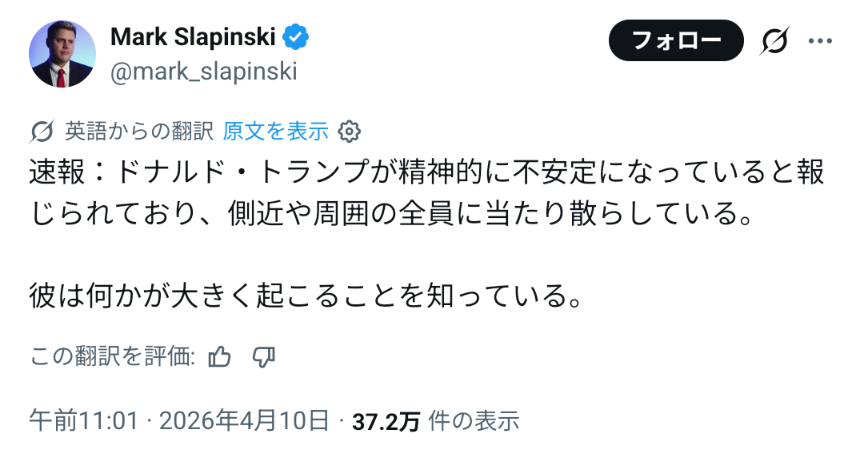Click the Grok icon before 英語からの翻訳
Viewport: 864px width, 463px height.
pyautogui.click(x=43, y=131)
